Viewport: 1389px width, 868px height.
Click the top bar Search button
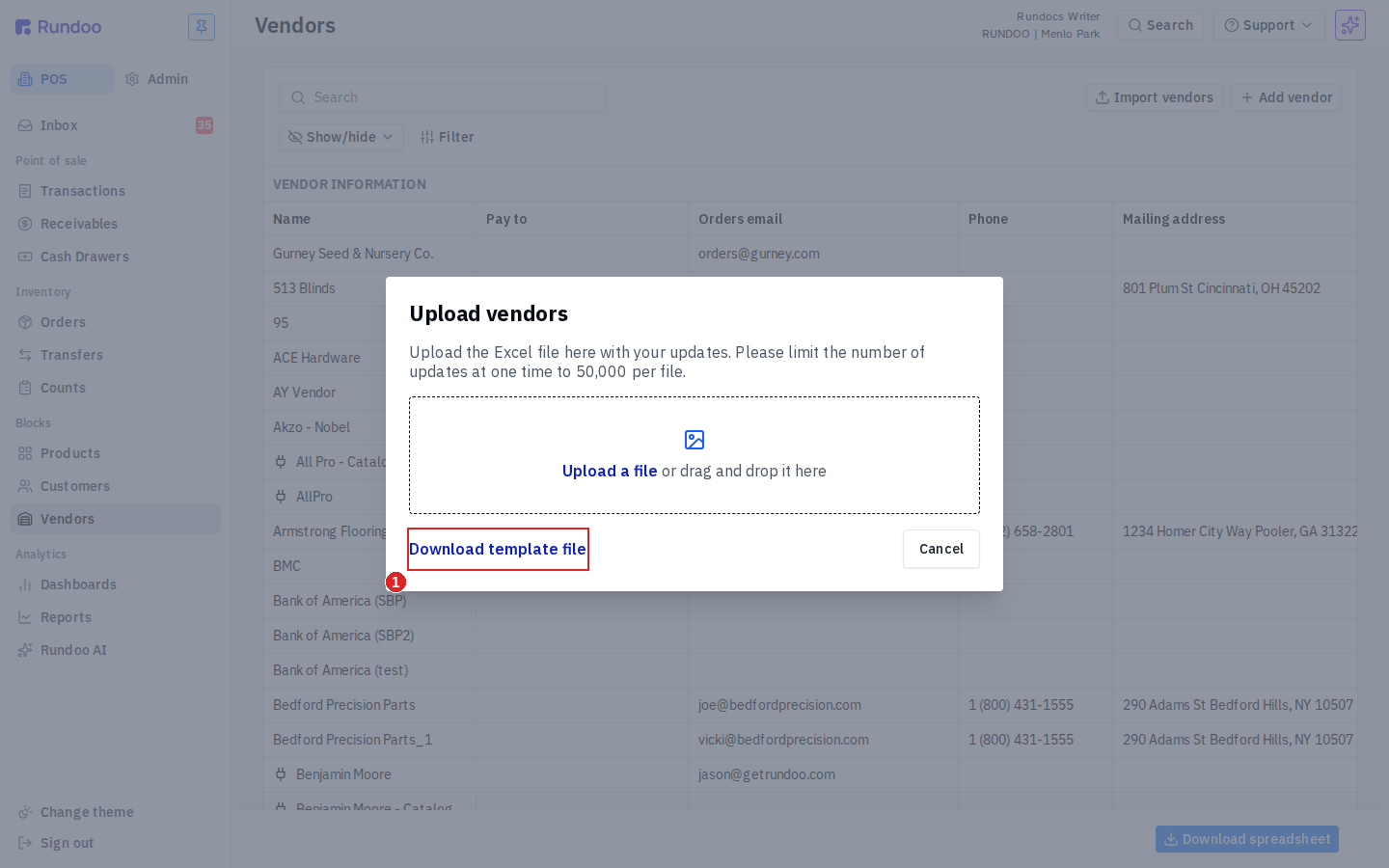tap(1160, 25)
